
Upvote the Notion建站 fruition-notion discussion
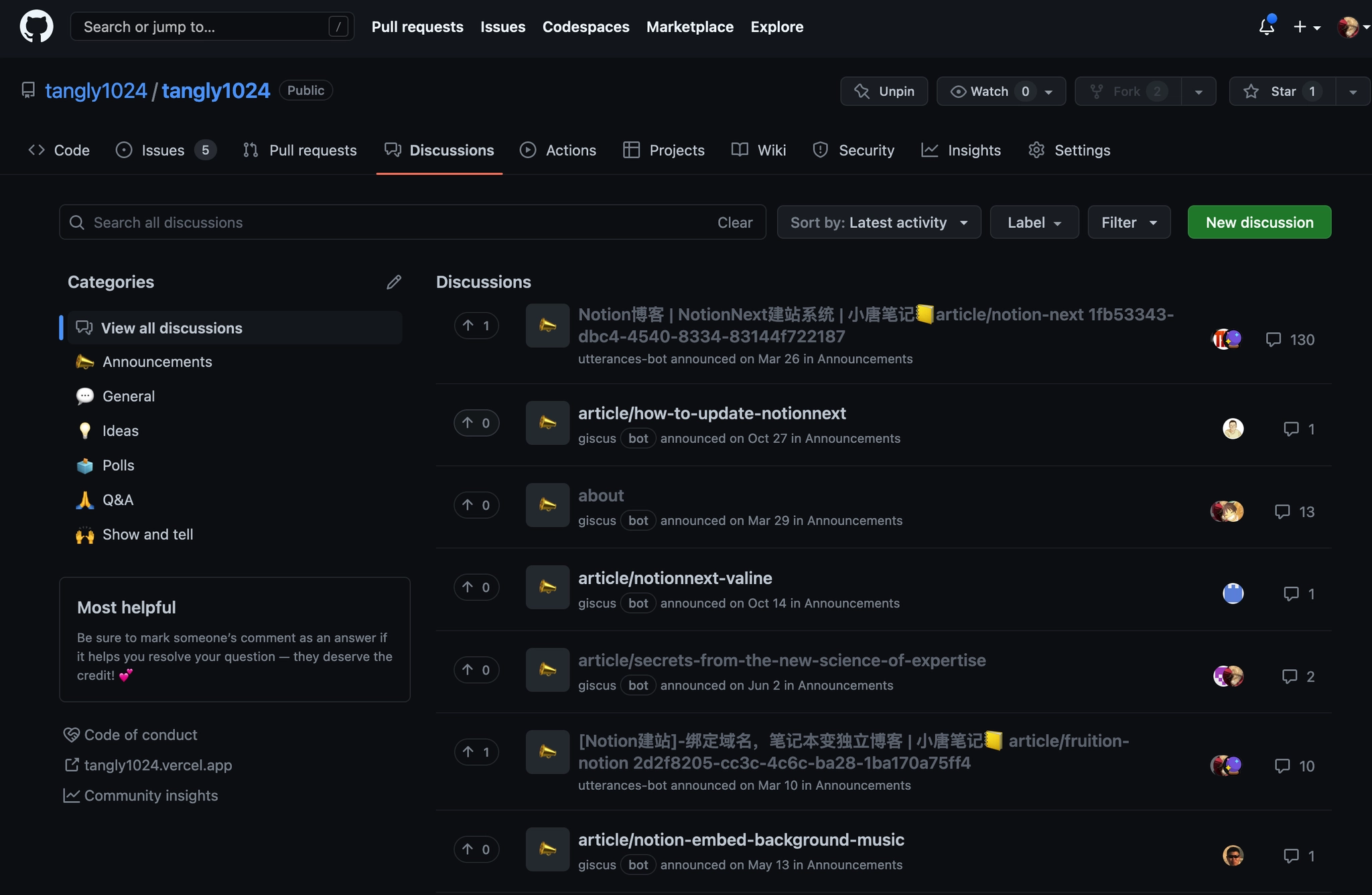[x=476, y=752]
